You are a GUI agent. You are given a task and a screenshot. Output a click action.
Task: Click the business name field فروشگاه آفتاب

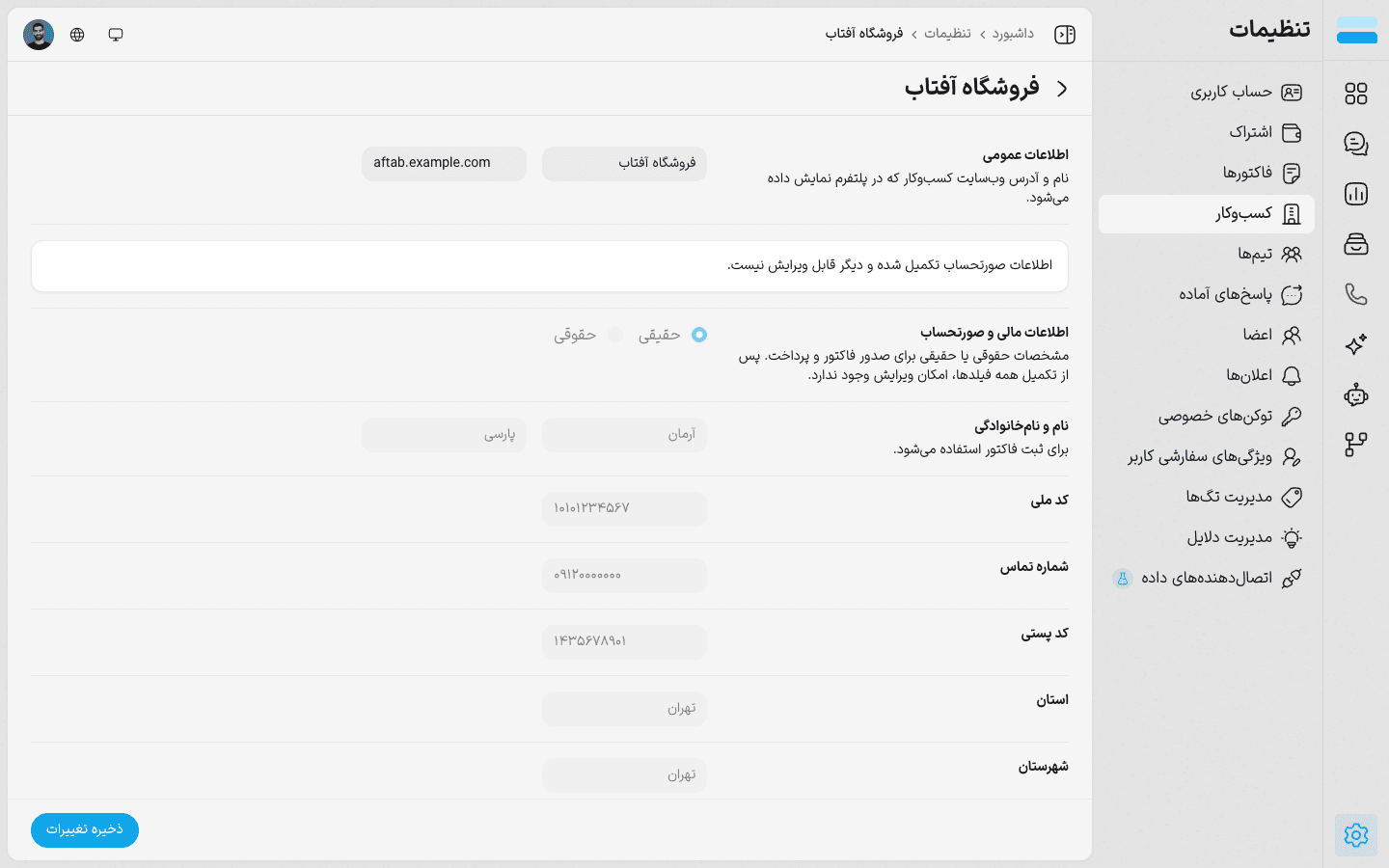click(x=624, y=164)
